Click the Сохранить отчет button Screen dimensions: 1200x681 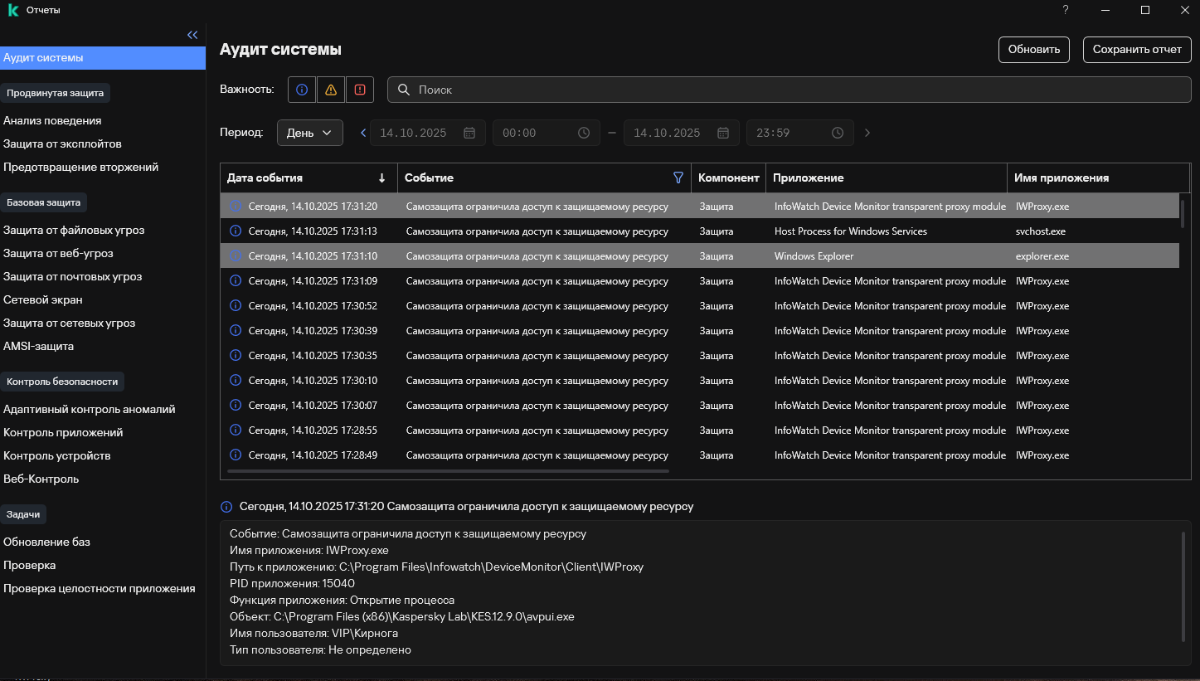tap(1137, 49)
